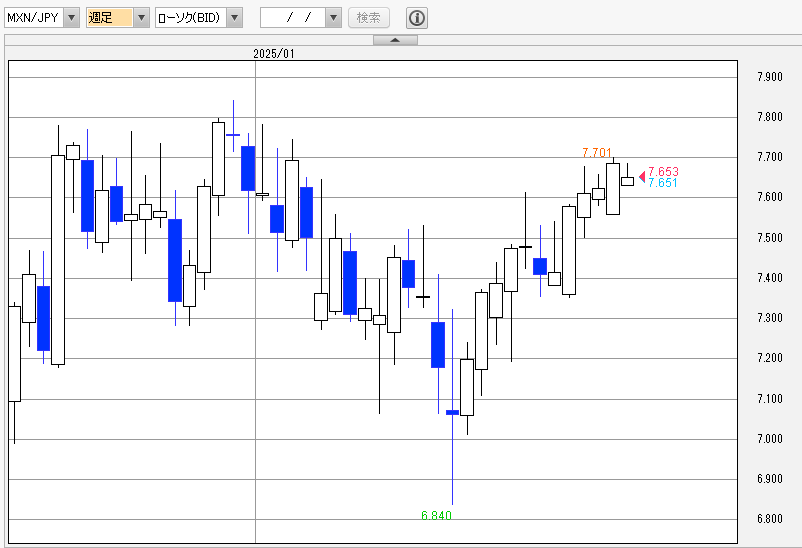Click the 7.600 price axis label

[770, 197]
